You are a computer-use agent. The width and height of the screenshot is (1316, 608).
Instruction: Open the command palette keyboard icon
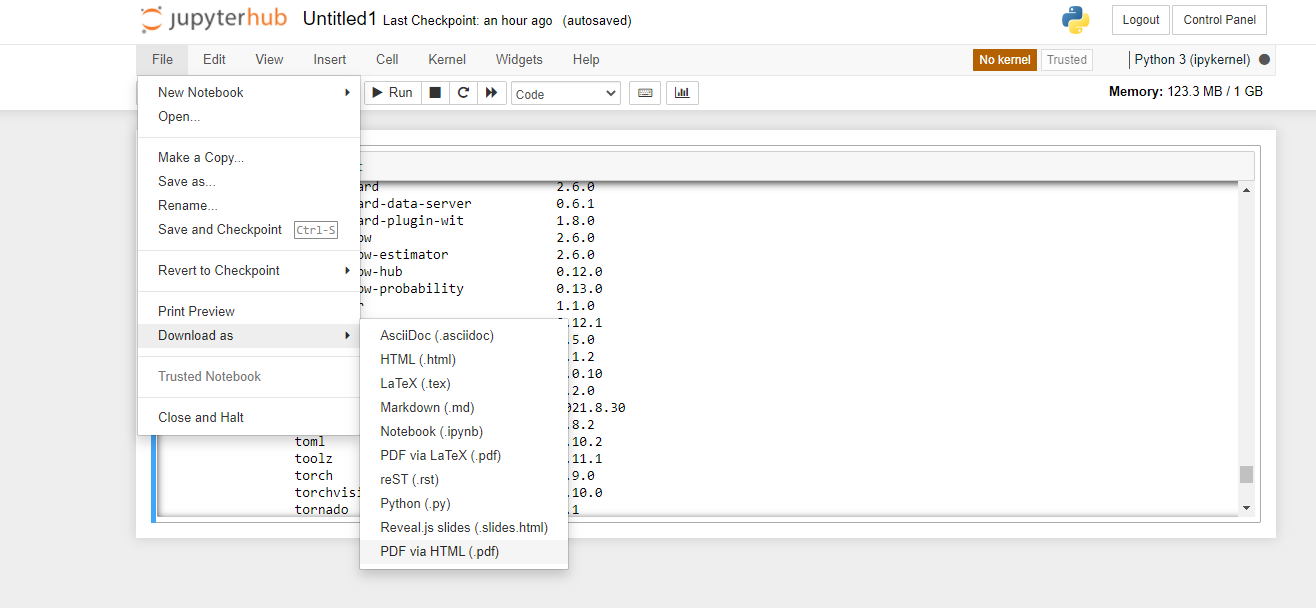(644, 93)
